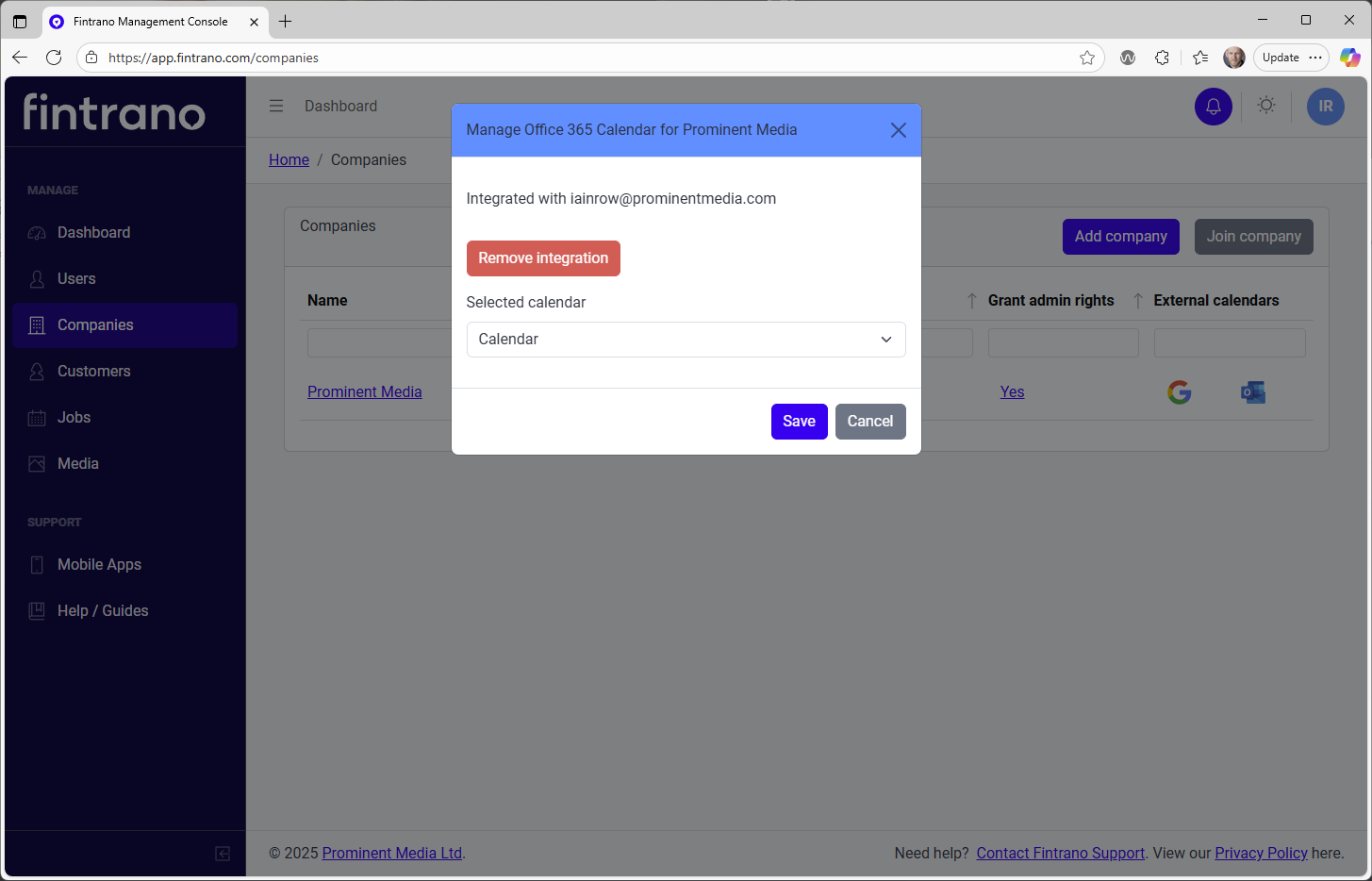Viewport: 1372px width, 881px height.
Task: Click the W extension icon in toolbar
Action: [x=1127, y=58]
